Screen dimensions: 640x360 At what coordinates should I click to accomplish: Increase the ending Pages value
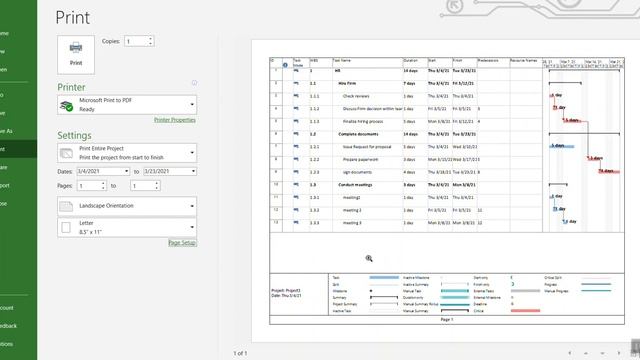(157, 183)
